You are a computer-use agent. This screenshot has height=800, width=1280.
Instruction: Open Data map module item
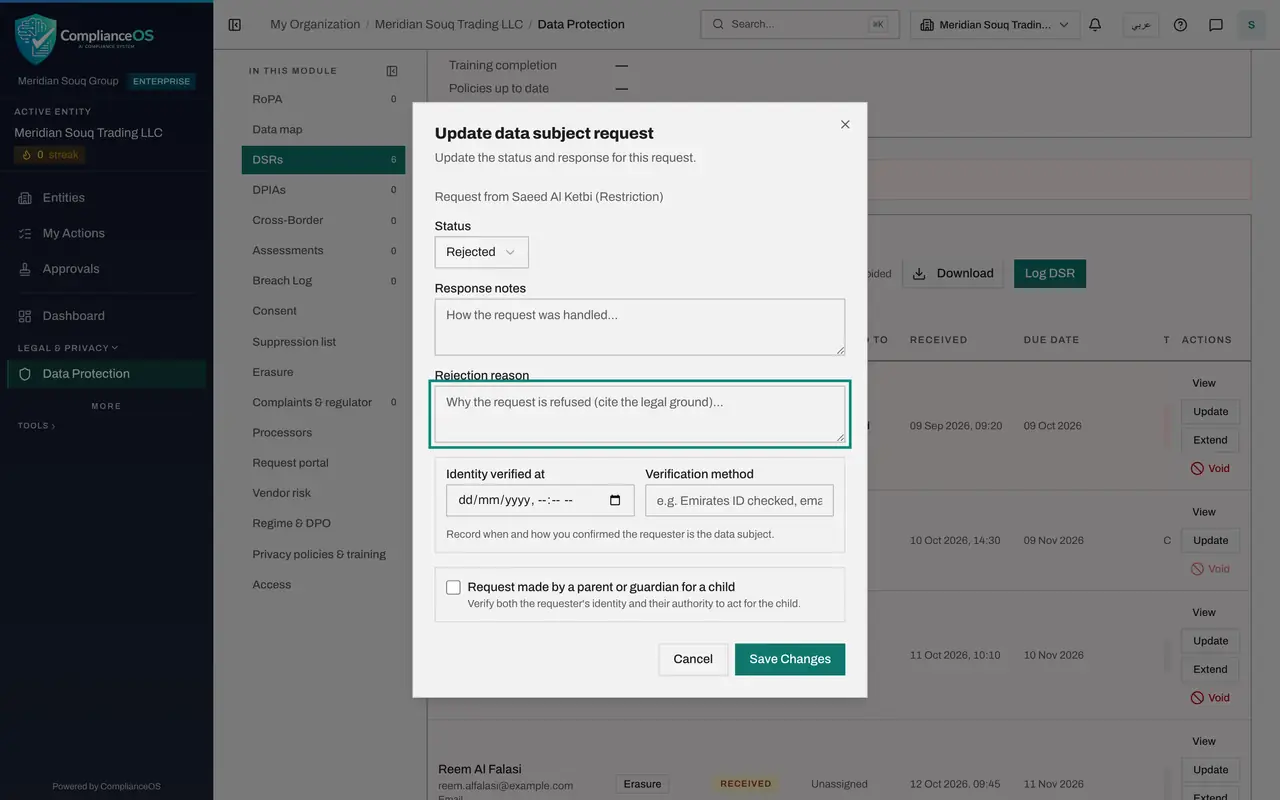coord(323,130)
